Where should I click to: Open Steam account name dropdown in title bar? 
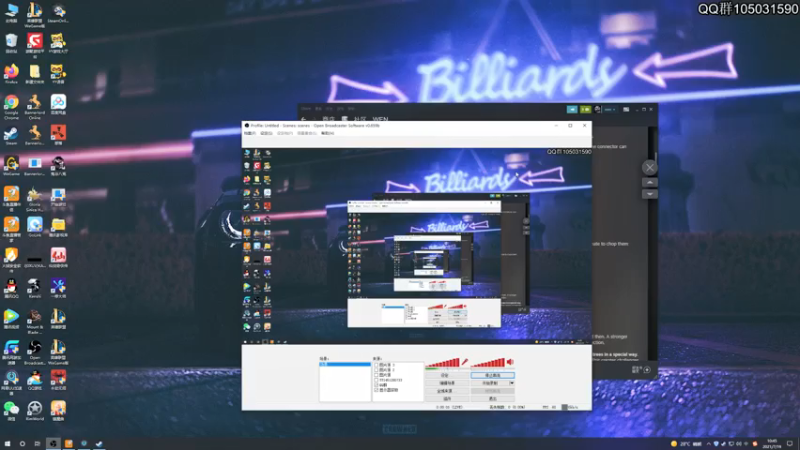click(x=610, y=109)
